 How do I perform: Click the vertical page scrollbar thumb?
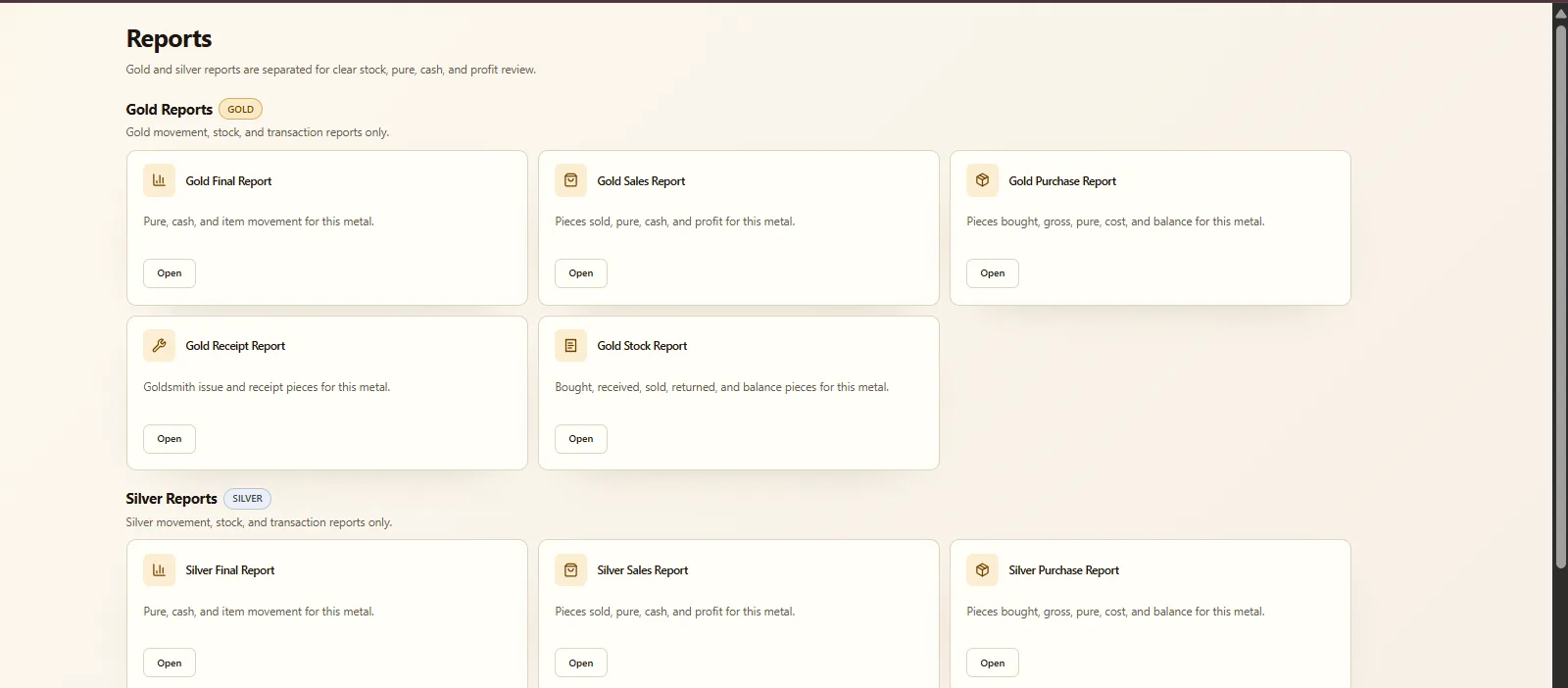[1561, 296]
